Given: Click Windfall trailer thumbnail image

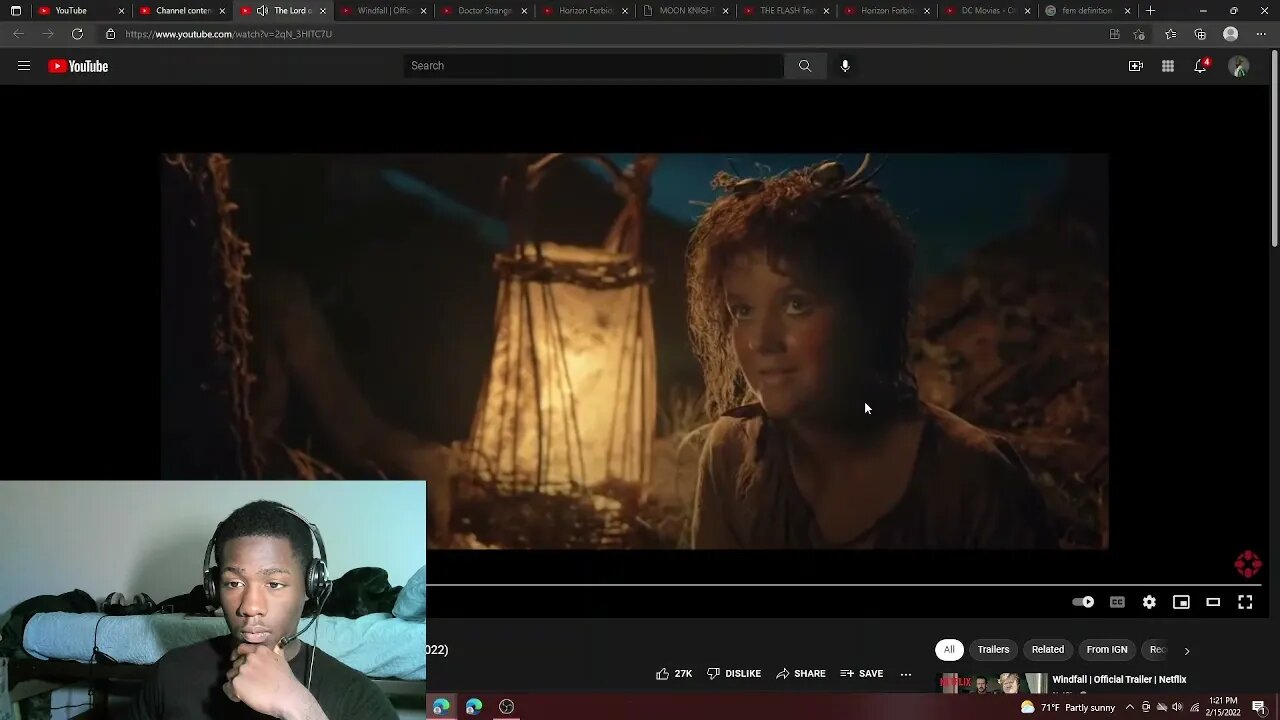Looking at the screenshot, I should click(x=992, y=683).
